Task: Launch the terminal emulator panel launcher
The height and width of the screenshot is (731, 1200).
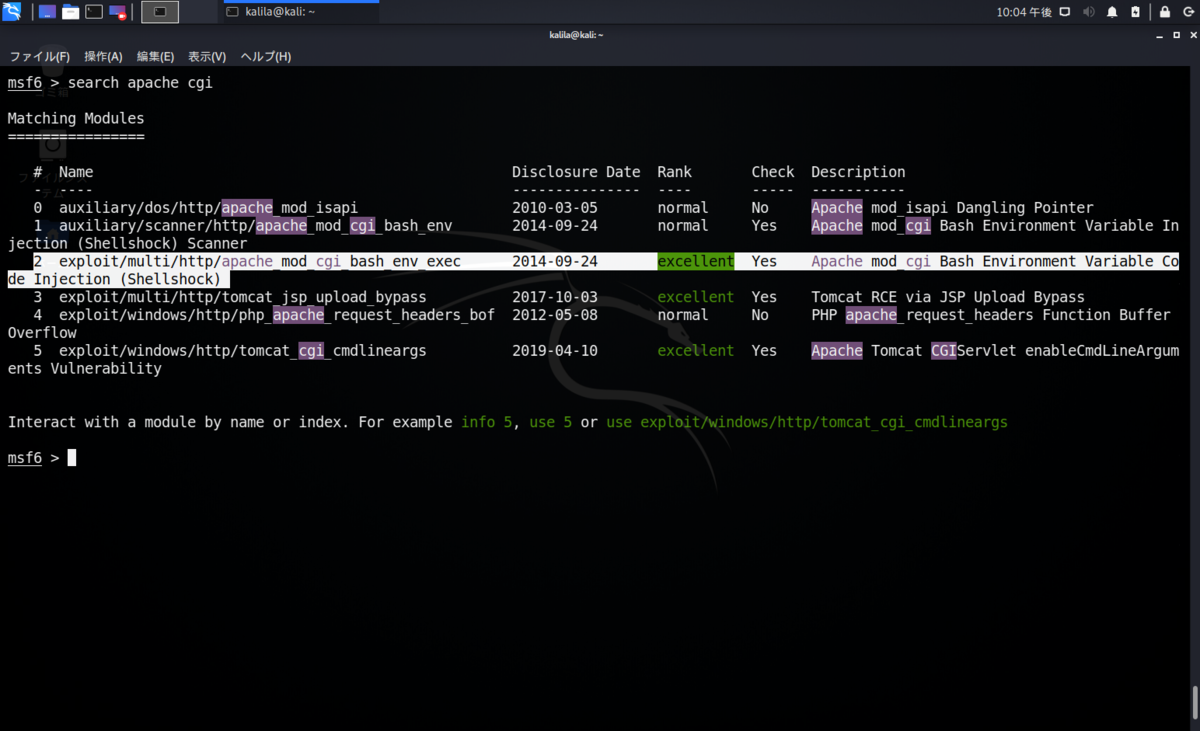Action: pos(94,12)
